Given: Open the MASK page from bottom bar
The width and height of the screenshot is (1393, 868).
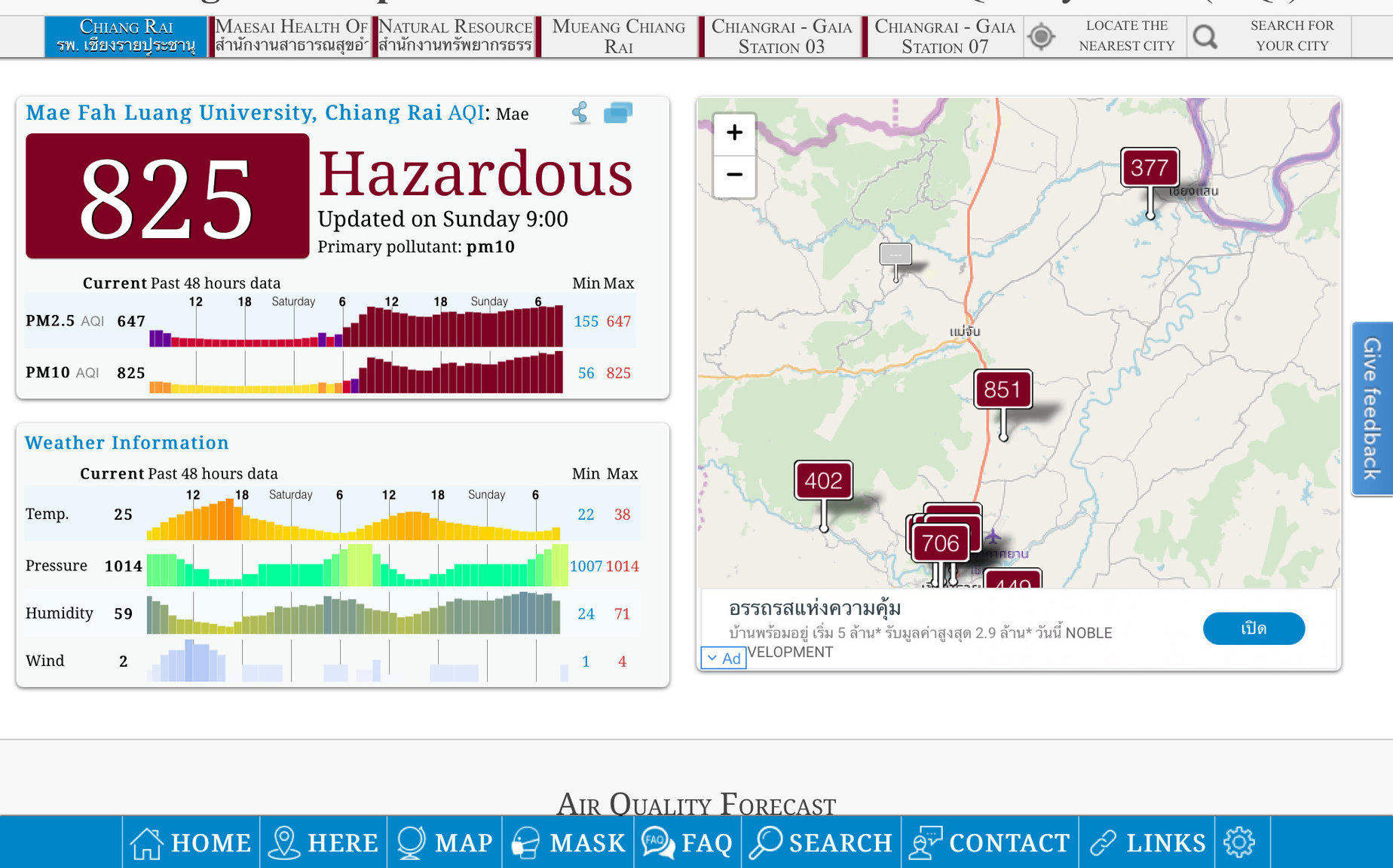Looking at the screenshot, I should [569, 842].
